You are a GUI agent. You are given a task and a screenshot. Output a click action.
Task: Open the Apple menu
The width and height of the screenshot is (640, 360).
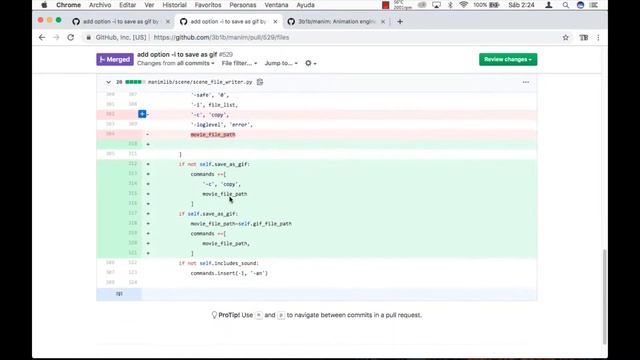click(x=44, y=5)
